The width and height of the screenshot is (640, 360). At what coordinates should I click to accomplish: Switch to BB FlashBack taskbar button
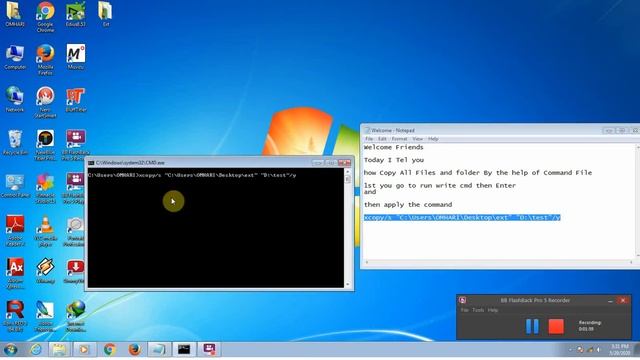click(209, 350)
